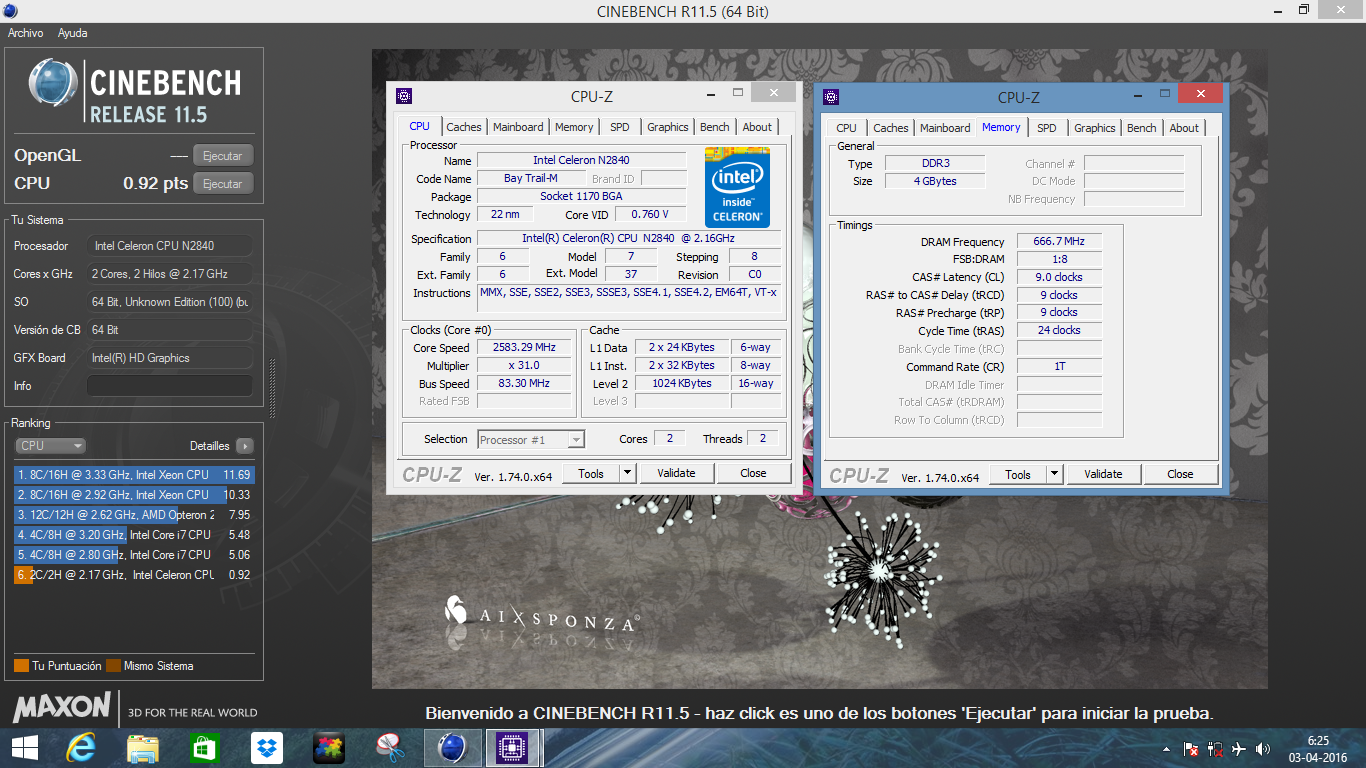Expand Tools dropdown arrow in left CPU-Z window

click(x=627, y=473)
